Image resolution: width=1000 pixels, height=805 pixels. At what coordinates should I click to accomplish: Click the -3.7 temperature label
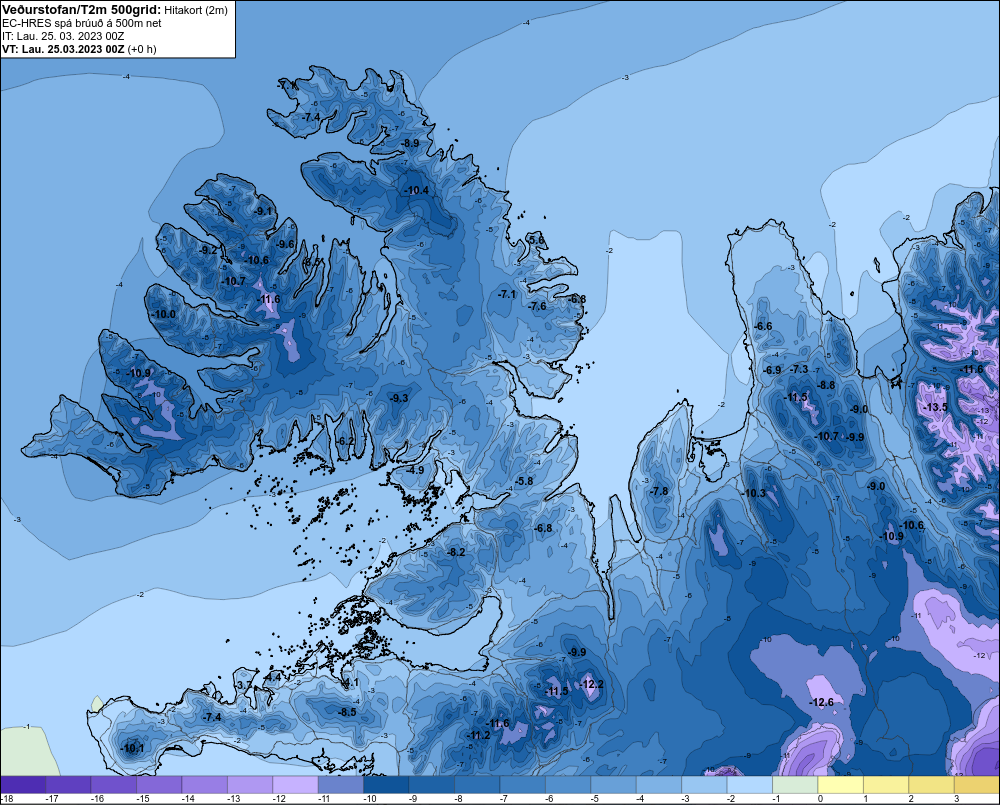pyautogui.click(x=244, y=685)
